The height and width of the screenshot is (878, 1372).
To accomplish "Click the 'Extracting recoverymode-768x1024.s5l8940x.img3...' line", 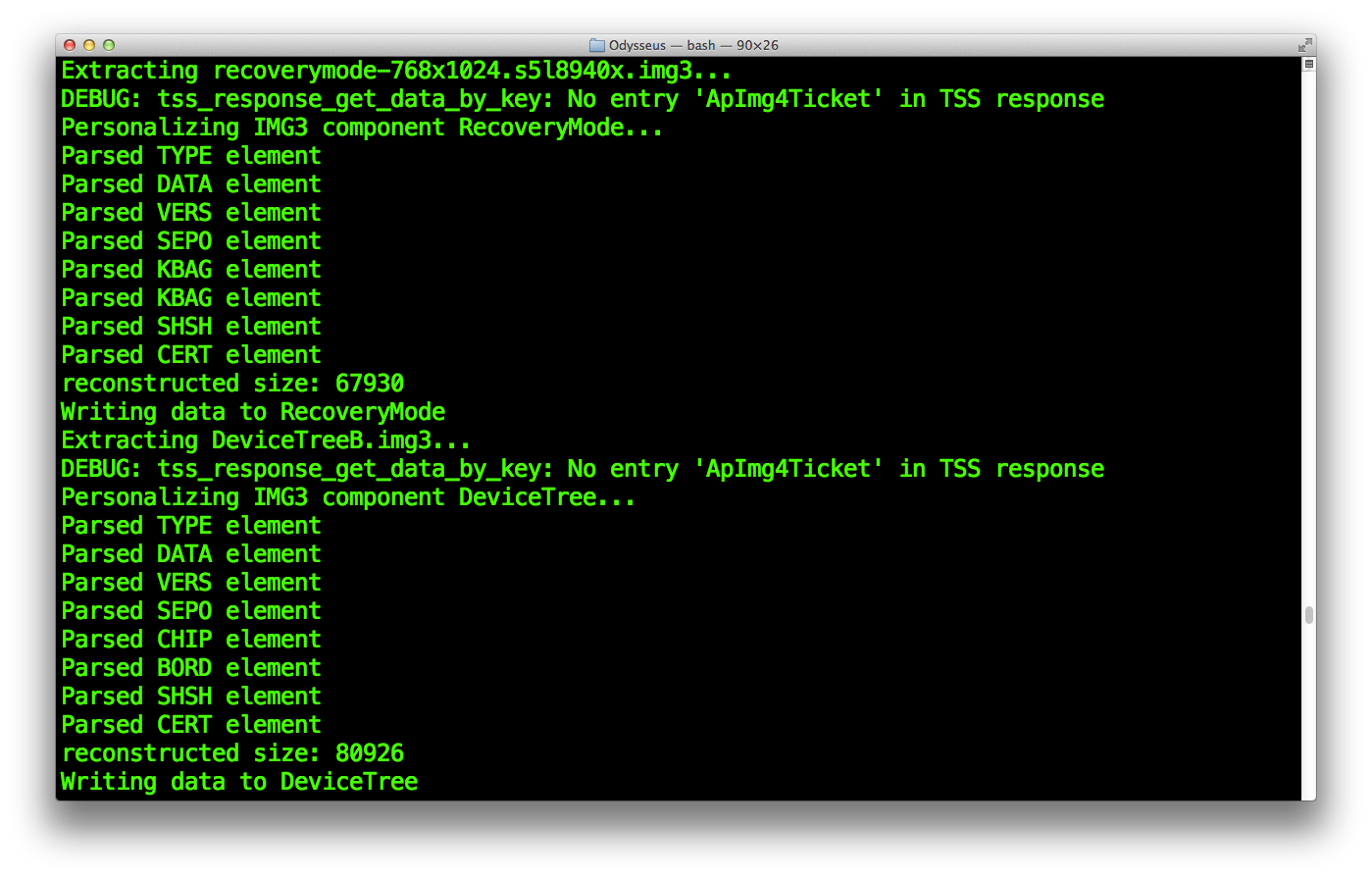I will point(396,71).
